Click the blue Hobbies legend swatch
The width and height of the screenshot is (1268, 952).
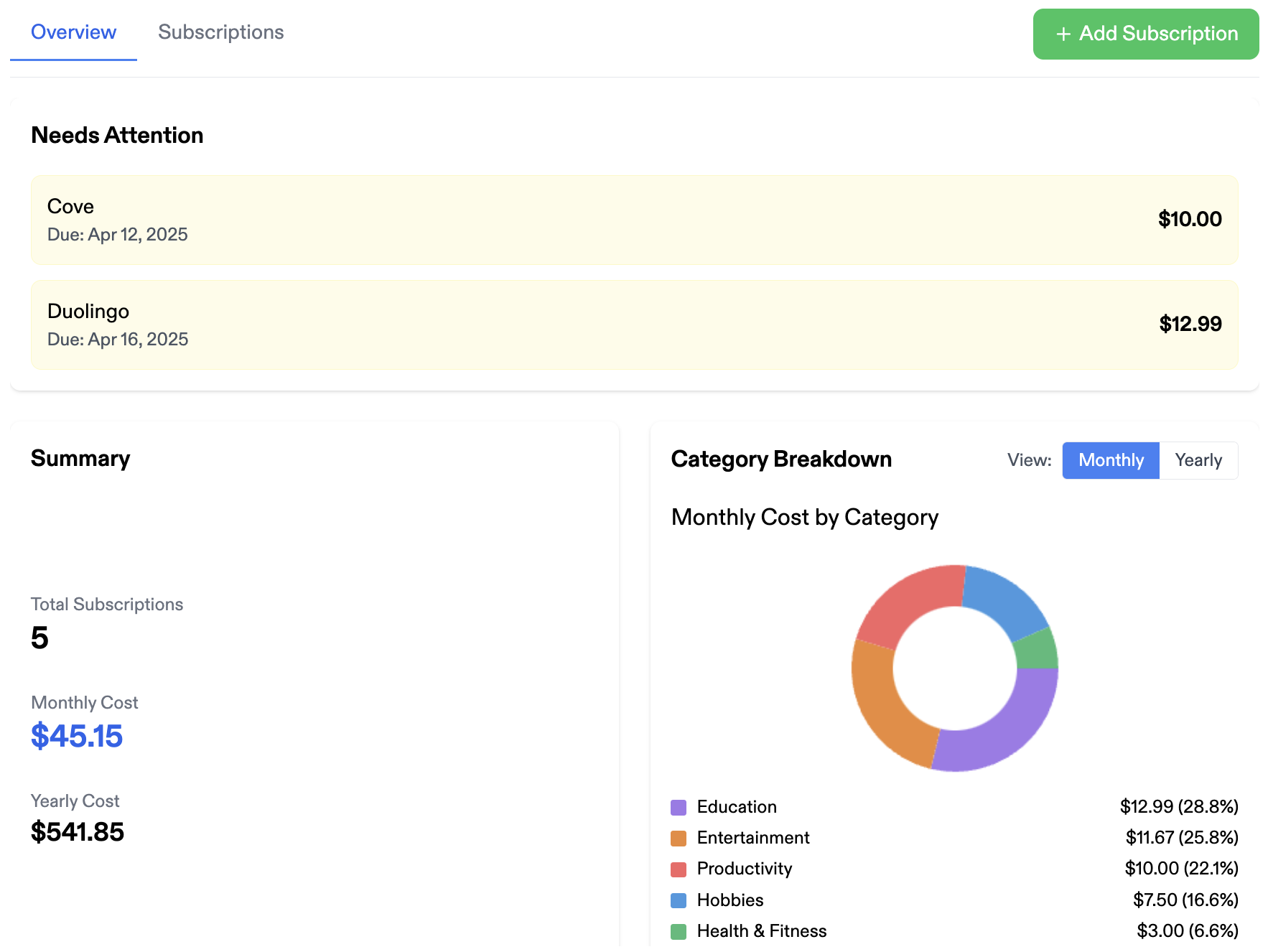pyautogui.click(x=679, y=900)
